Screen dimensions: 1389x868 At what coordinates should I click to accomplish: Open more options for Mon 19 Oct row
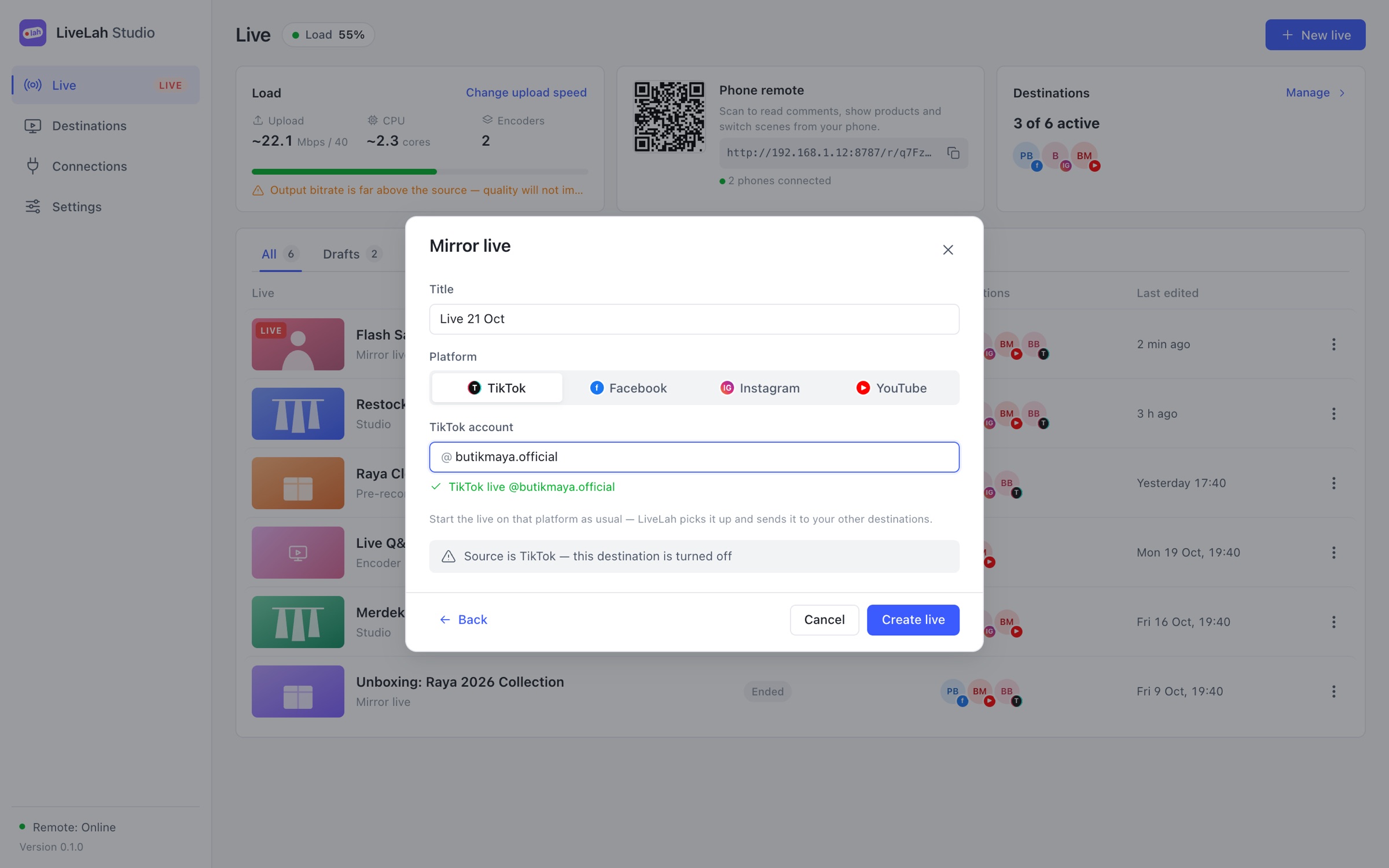(x=1333, y=553)
